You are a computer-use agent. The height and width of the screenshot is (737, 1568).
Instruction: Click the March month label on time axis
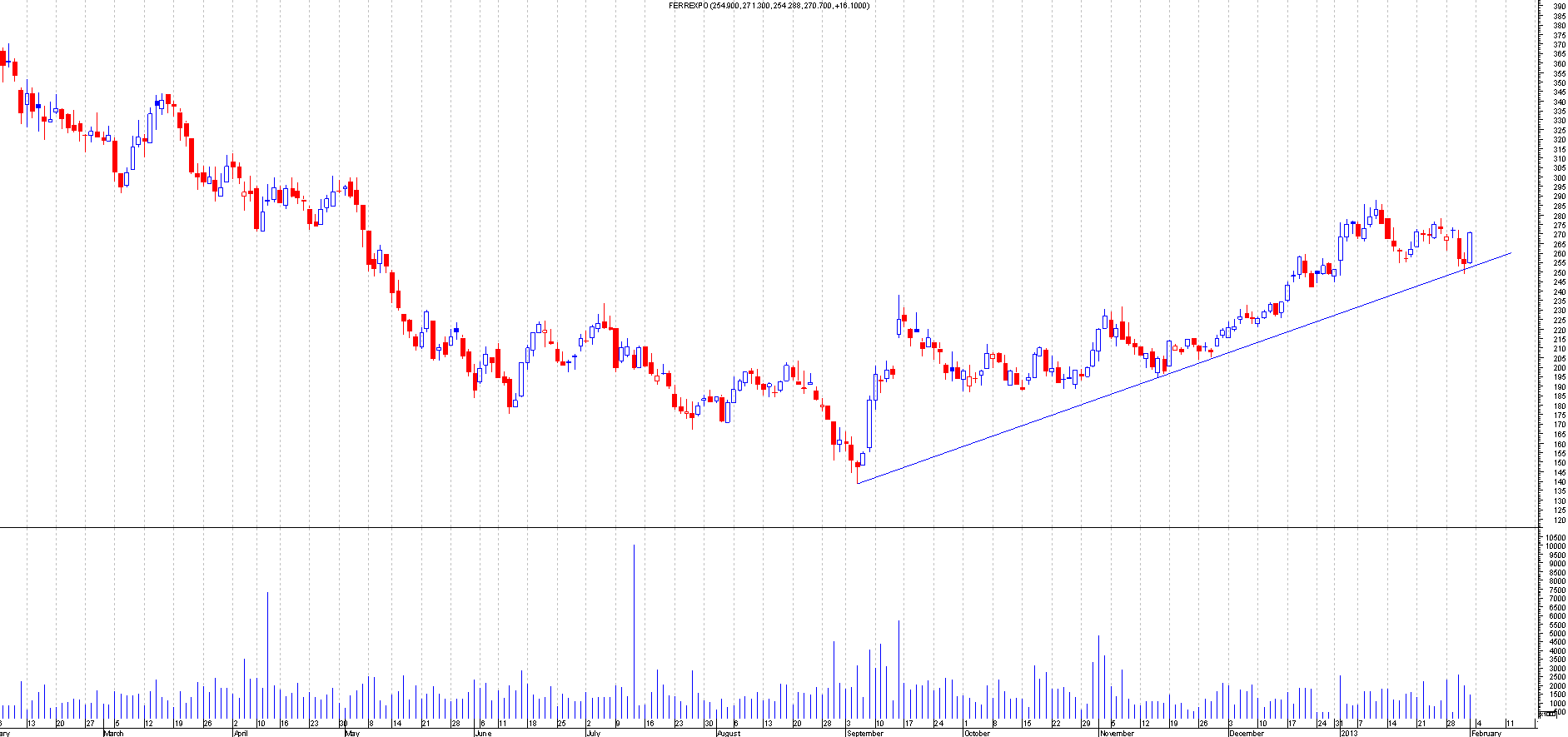point(113,734)
